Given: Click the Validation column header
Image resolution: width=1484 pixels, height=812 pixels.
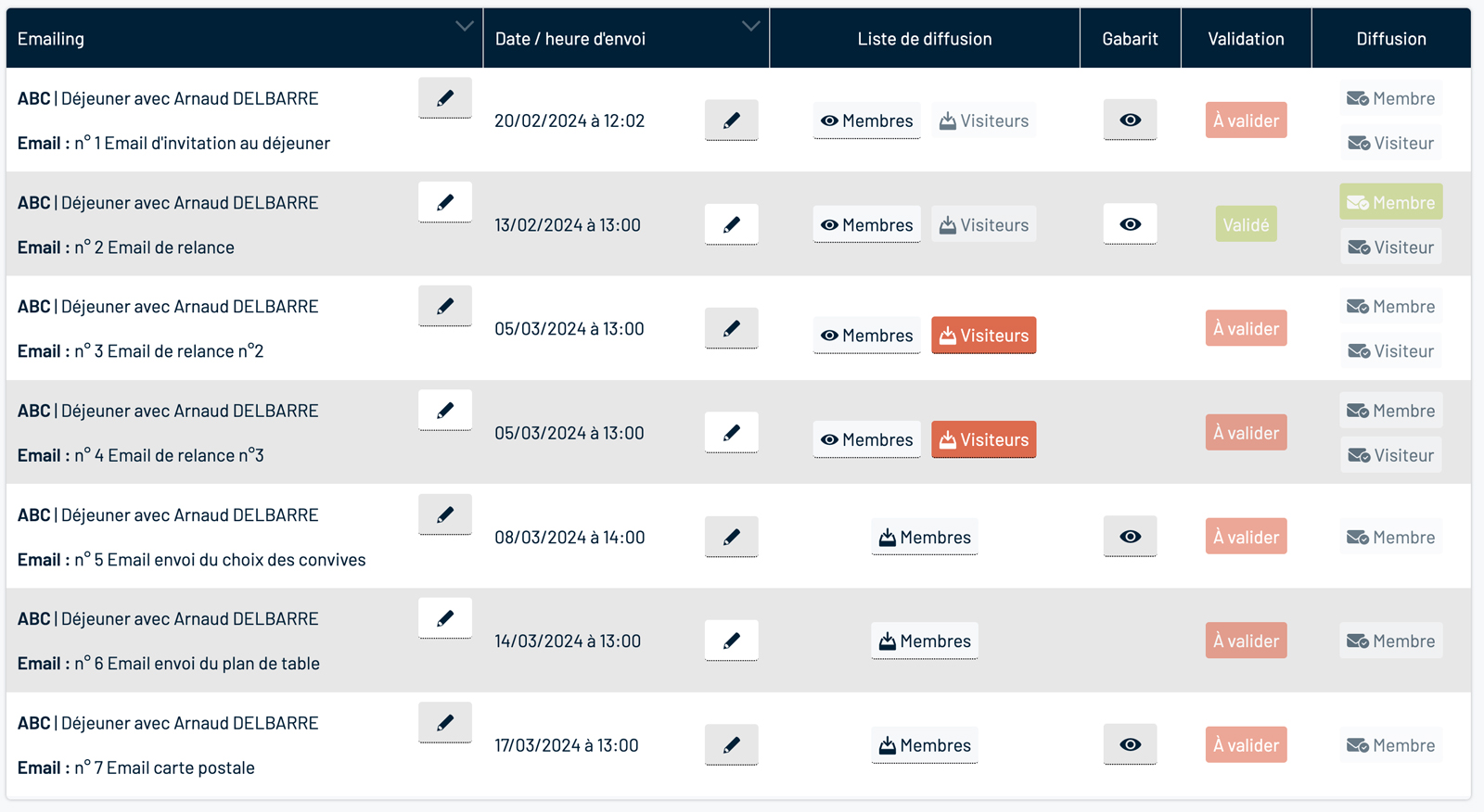Looking at the screenshot, I should (x=1246, y=39).
